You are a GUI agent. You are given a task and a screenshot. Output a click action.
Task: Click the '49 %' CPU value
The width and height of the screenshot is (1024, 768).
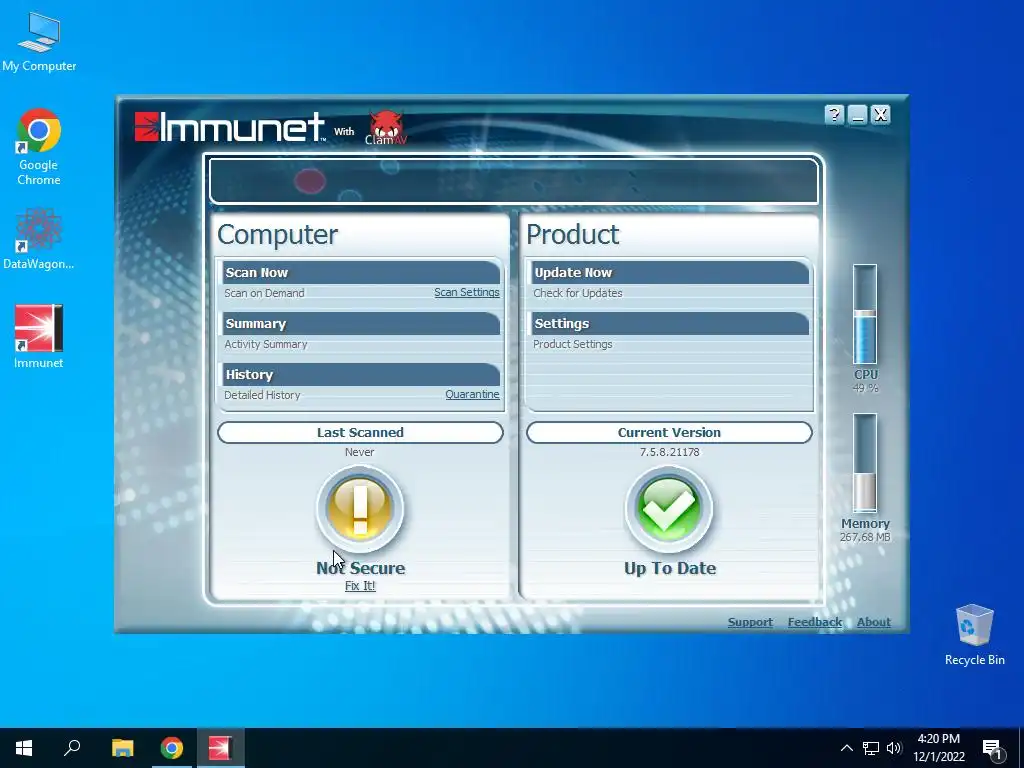point(865,388)
